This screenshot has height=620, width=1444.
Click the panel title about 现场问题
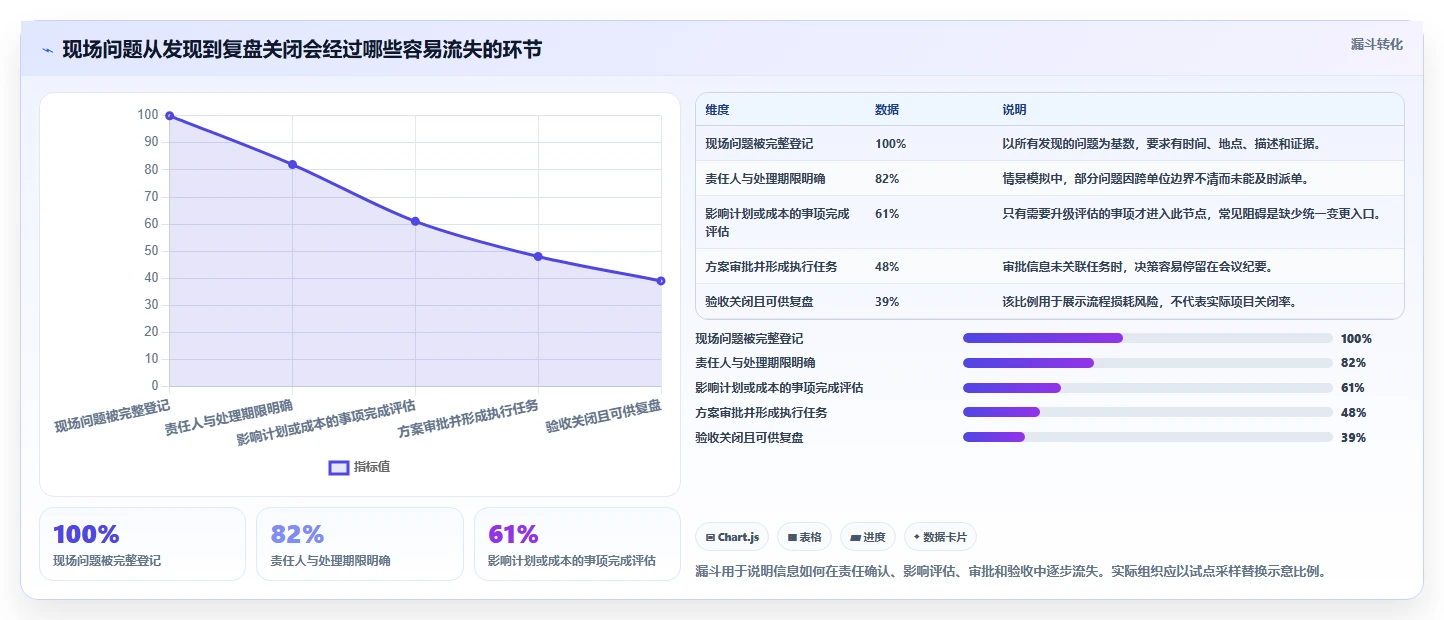(302, 49)
